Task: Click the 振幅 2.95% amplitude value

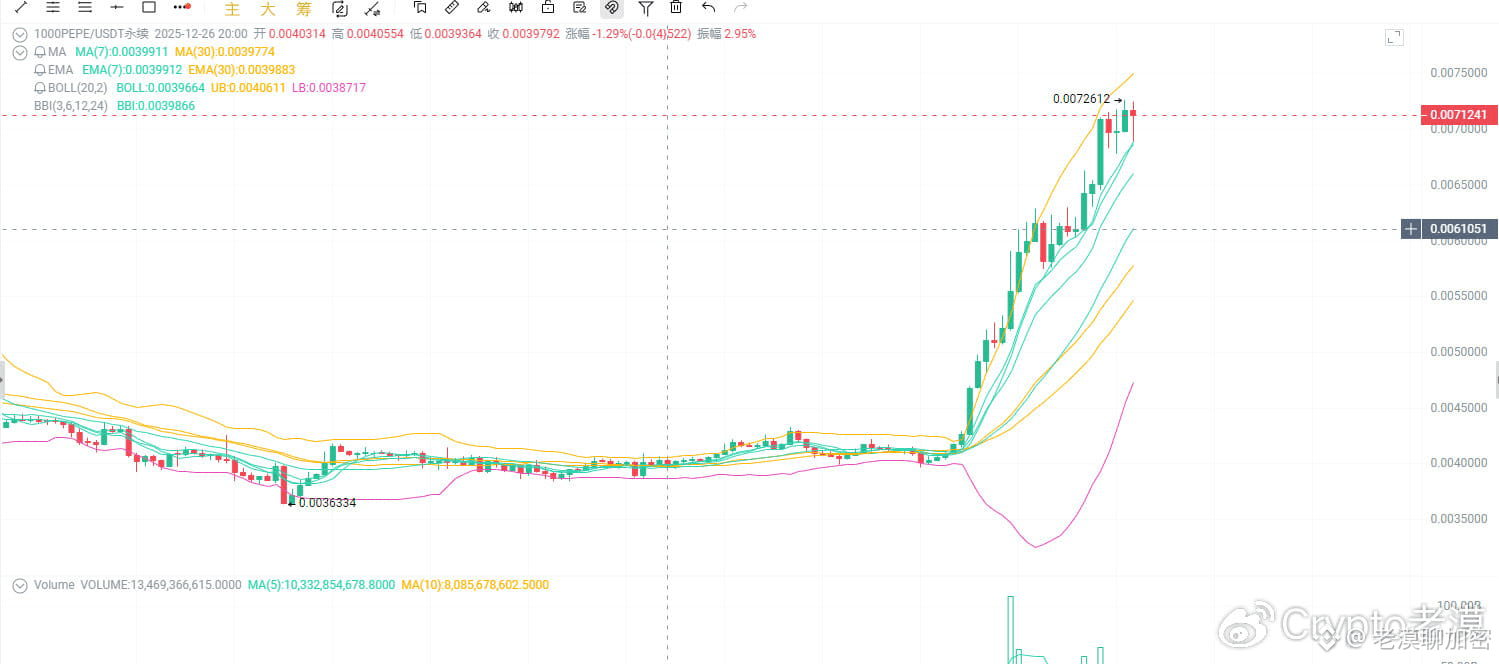Action: [x=727, y=34]
